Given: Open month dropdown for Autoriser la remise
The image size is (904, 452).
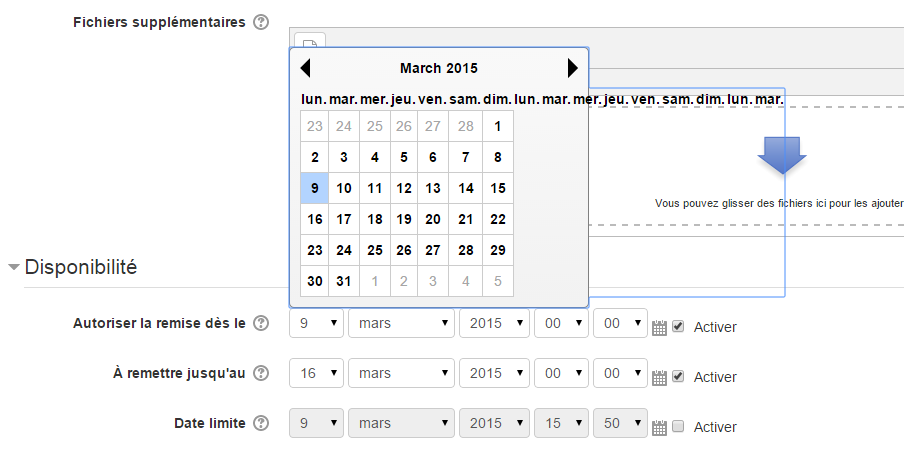Looking at the screenshot, I should pos(402,323).
